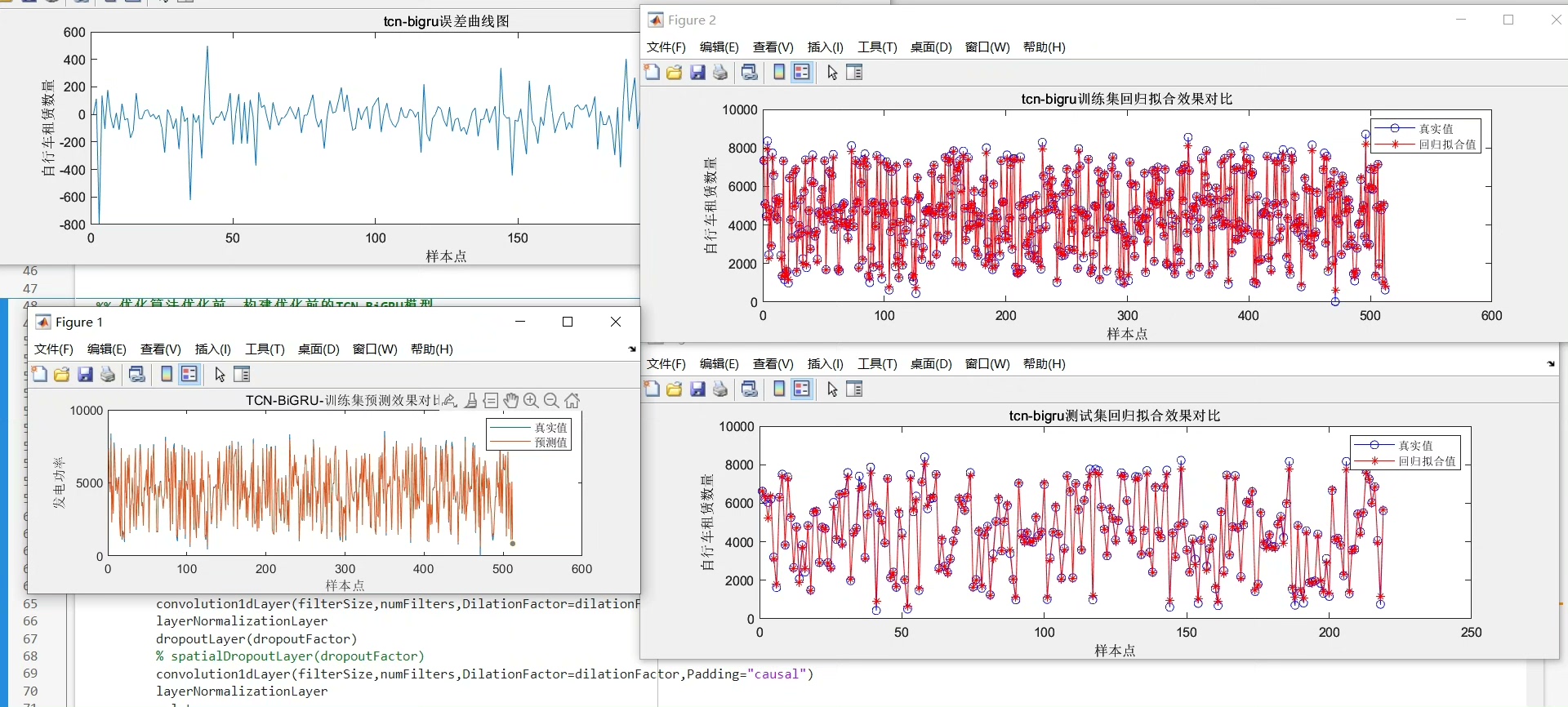
Task: Click title tcn-bigru训练集回归拟合效果对比
Action: pyautogui.click(x=1127, y=99)
